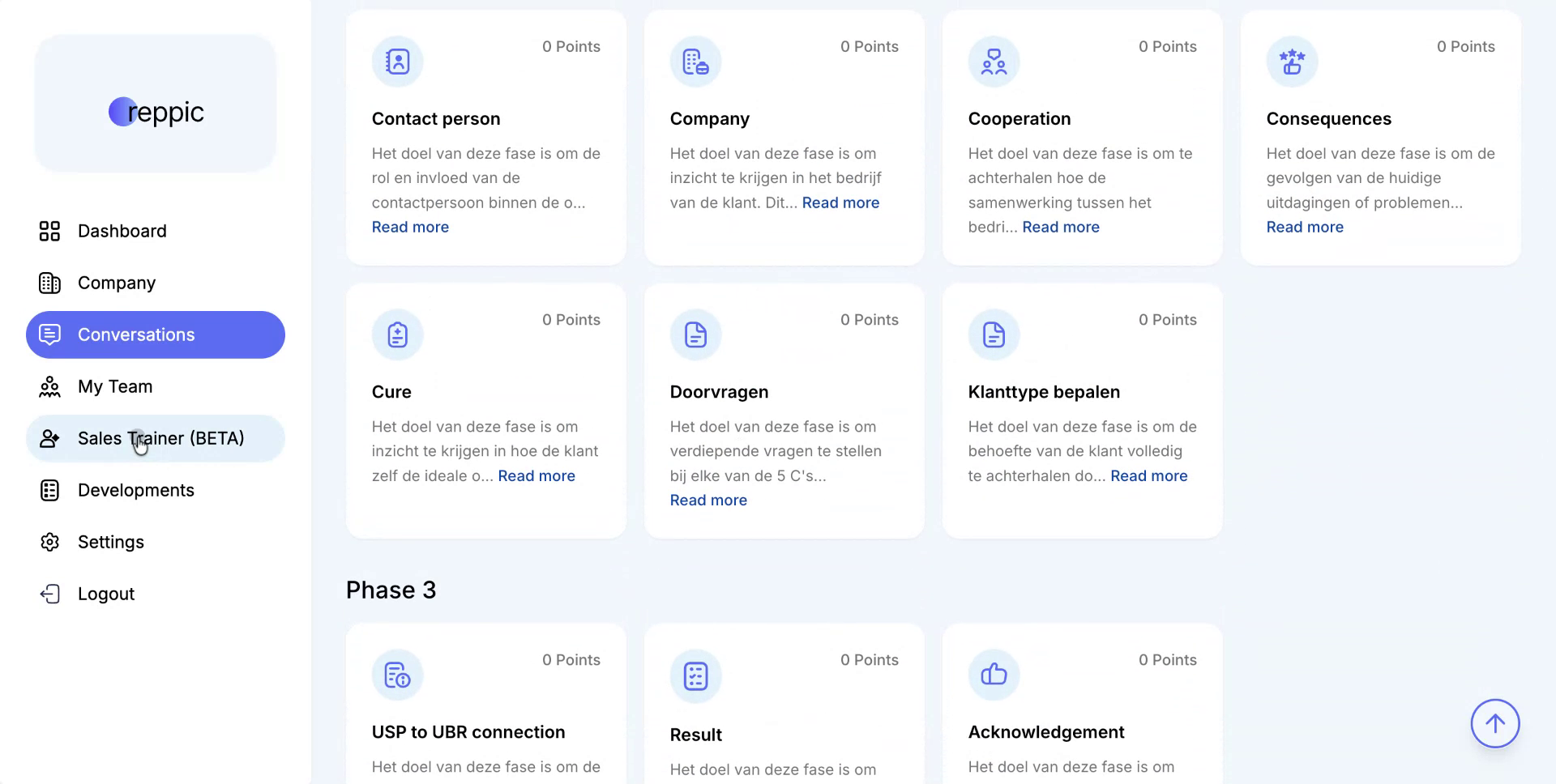Click the reppic logo

156,112
